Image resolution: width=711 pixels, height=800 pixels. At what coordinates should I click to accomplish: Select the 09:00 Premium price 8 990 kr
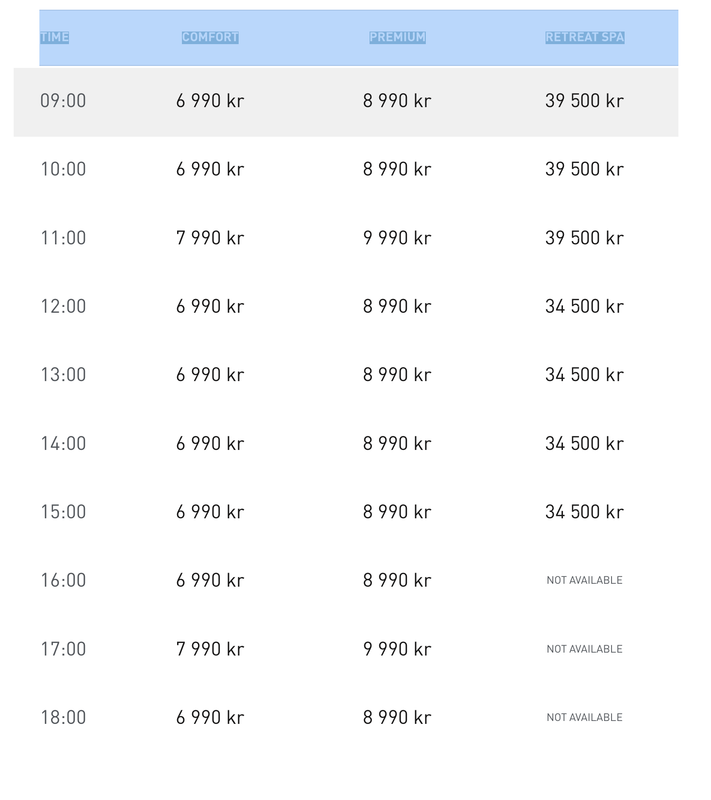point(397,101)
